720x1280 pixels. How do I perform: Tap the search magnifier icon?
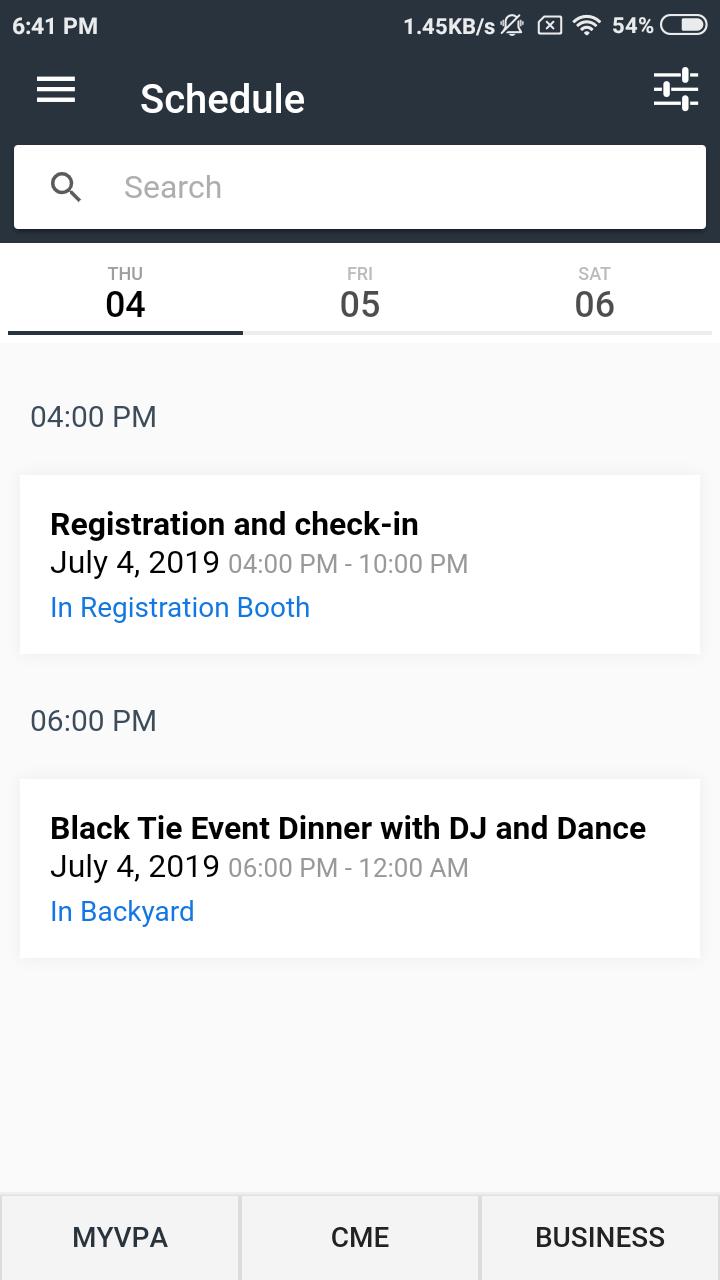(66, 187)
